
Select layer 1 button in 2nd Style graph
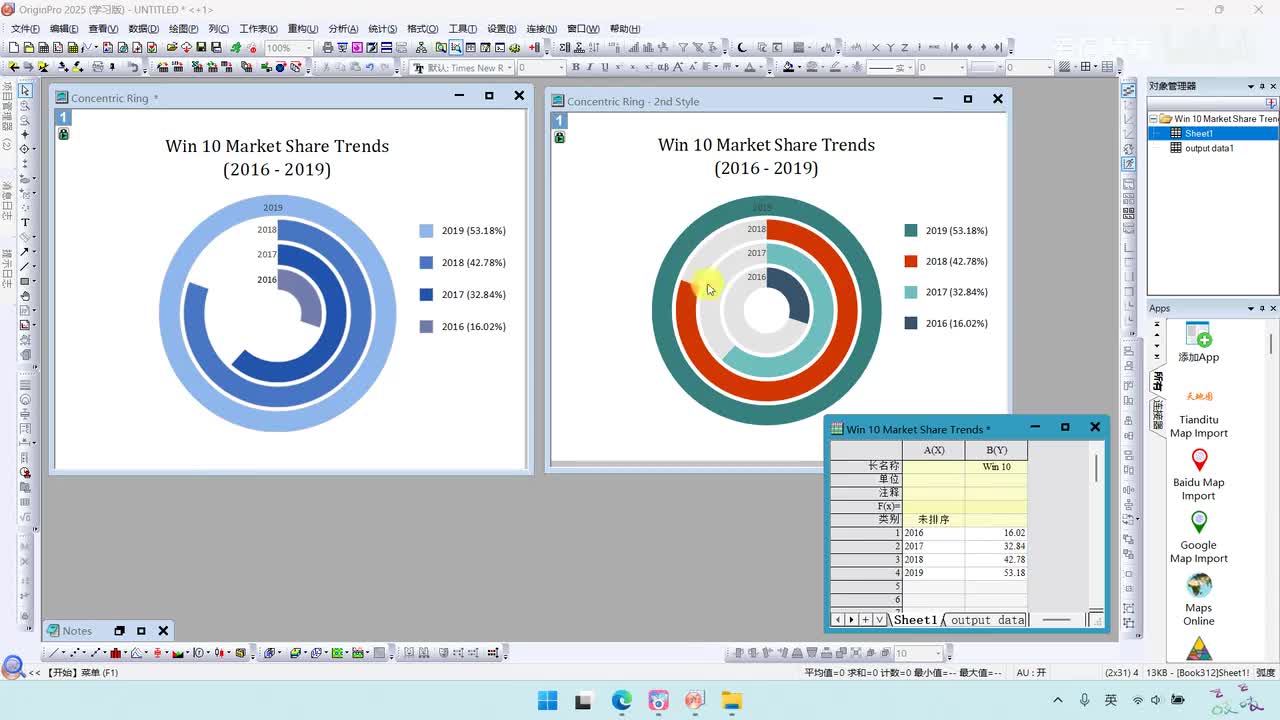point(559,121)
